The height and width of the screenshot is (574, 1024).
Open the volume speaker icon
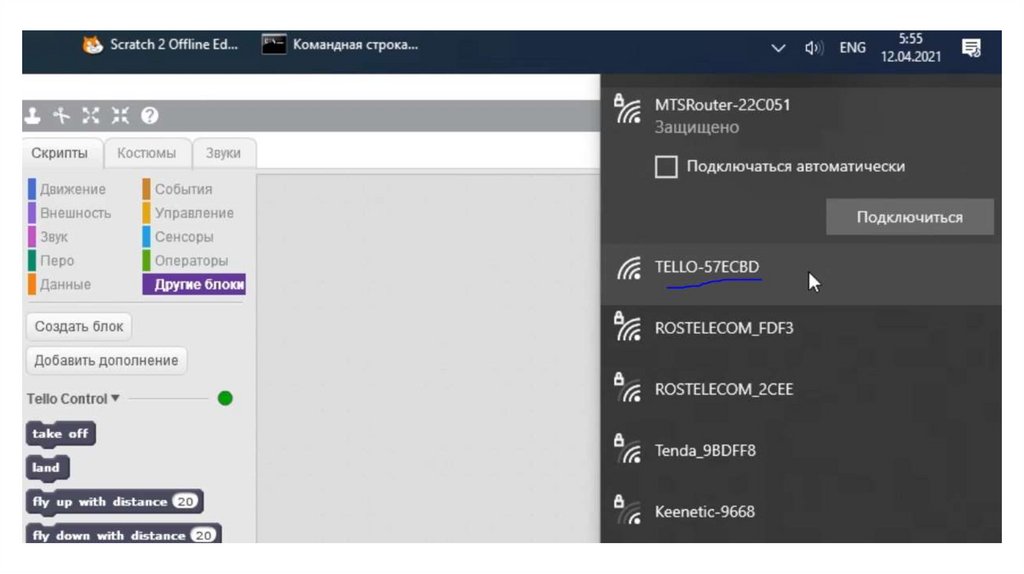click(x=813, y=48)
